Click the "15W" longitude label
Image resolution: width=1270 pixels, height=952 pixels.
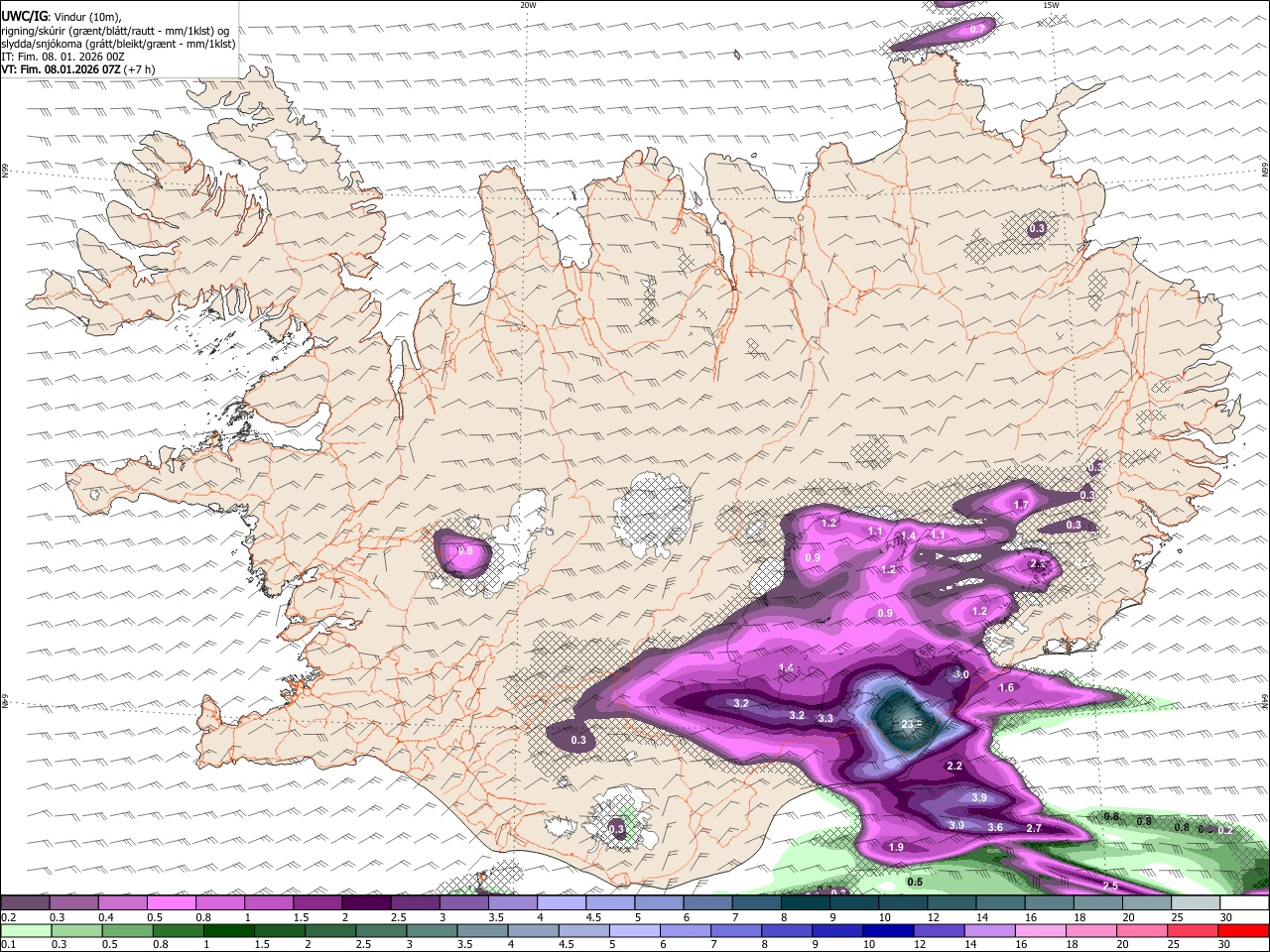pos(1050,5)
